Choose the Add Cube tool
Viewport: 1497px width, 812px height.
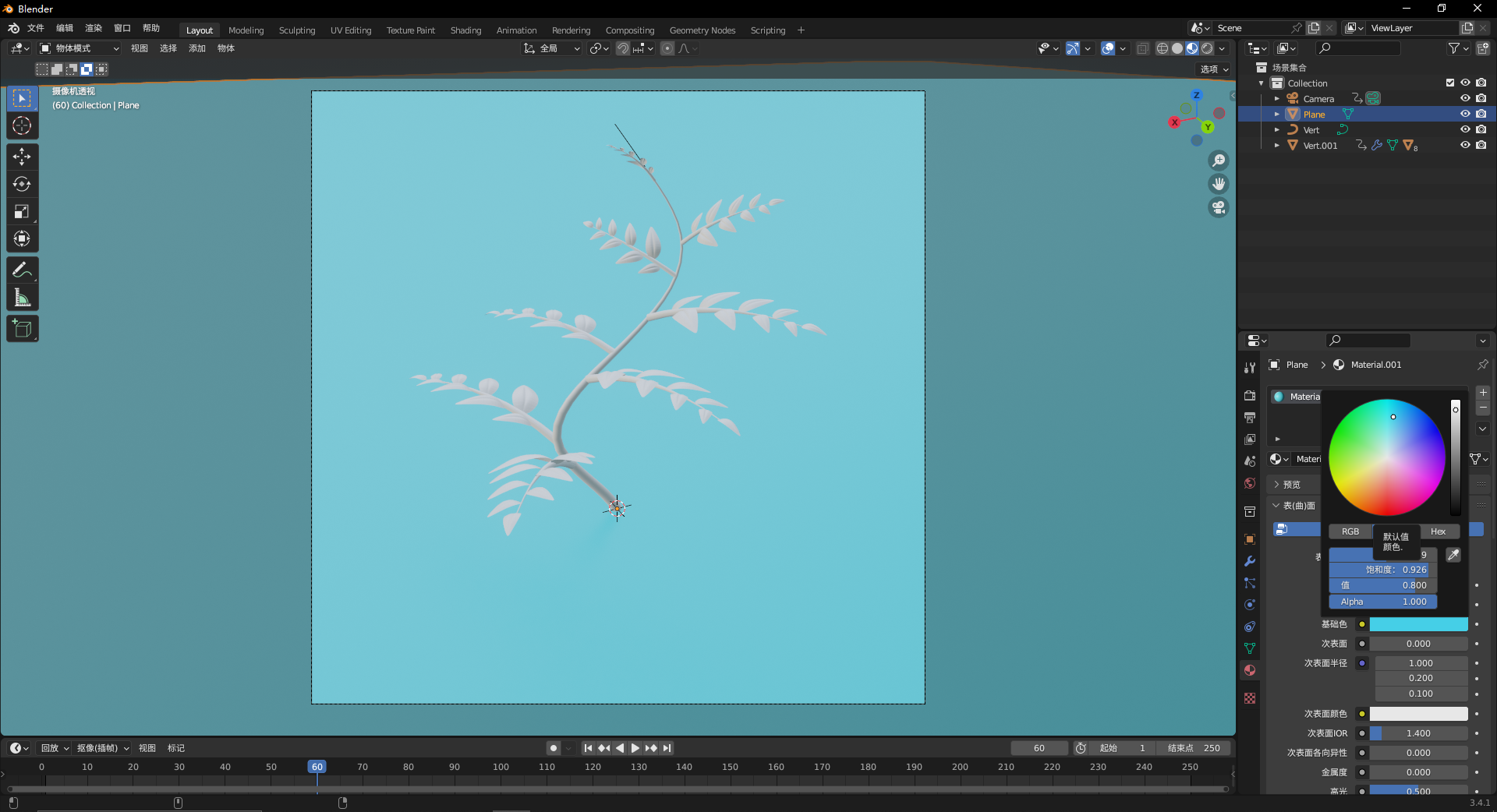(22, 328)
